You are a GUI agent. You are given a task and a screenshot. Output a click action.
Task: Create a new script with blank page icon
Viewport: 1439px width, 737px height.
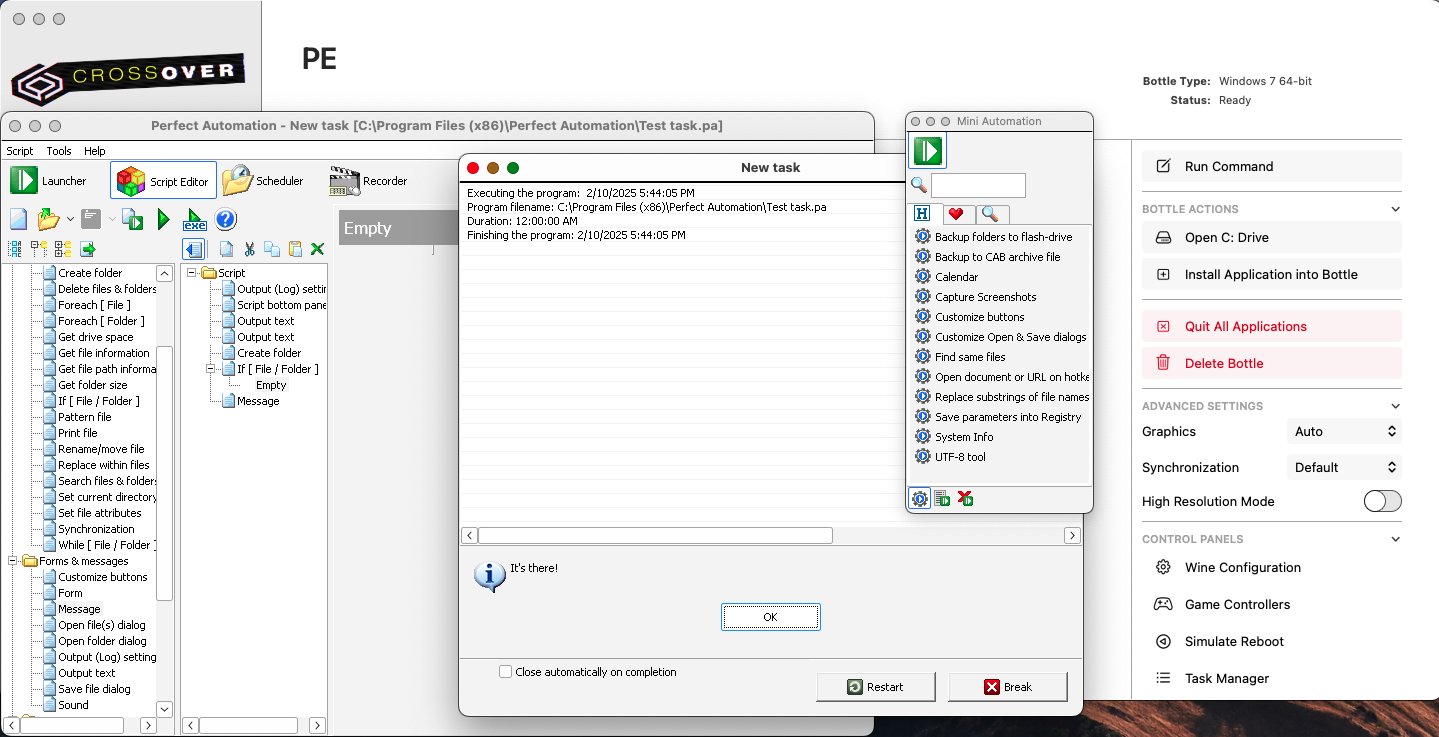pyautogui.click(x=18, y=219)
